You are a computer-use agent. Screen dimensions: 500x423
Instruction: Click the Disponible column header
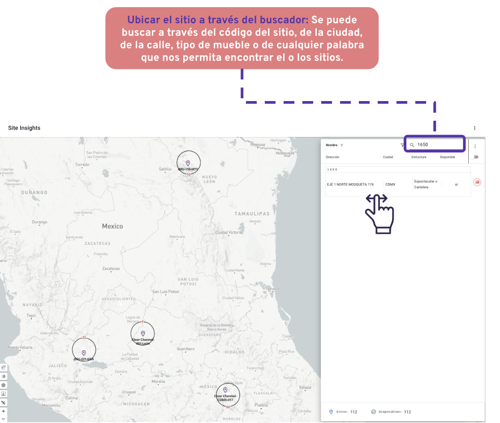point(447,157)
